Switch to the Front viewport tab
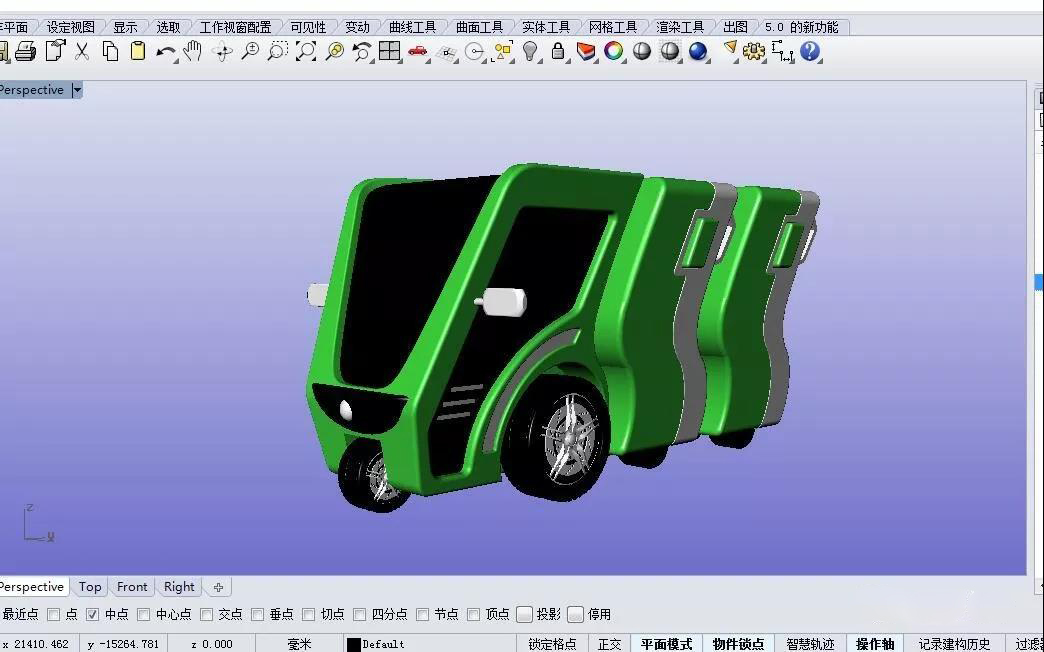1044x652 pixels. [132, 587]
